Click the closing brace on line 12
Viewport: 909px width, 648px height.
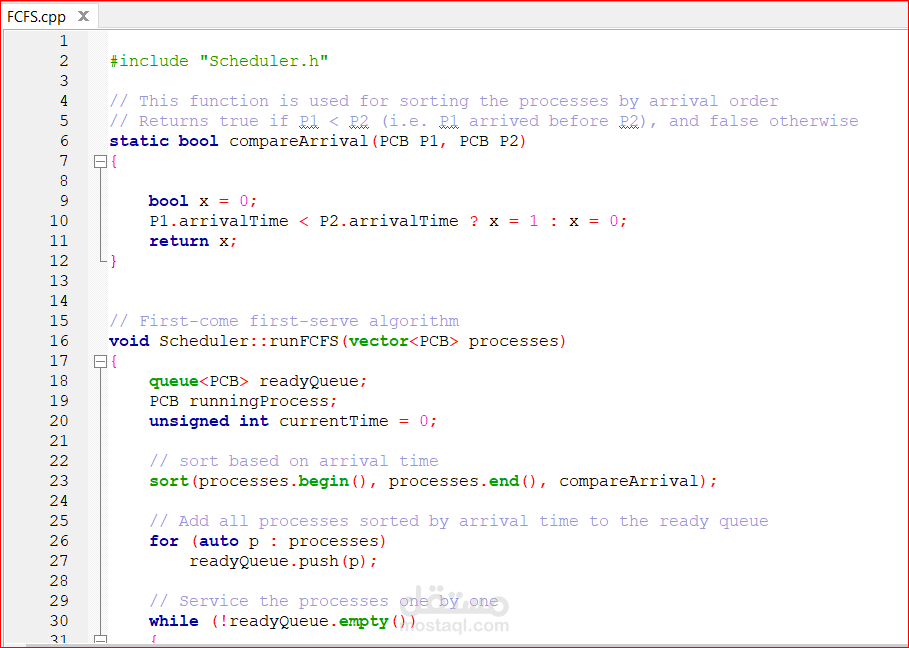pyautogui.click(x=114, y=261)
